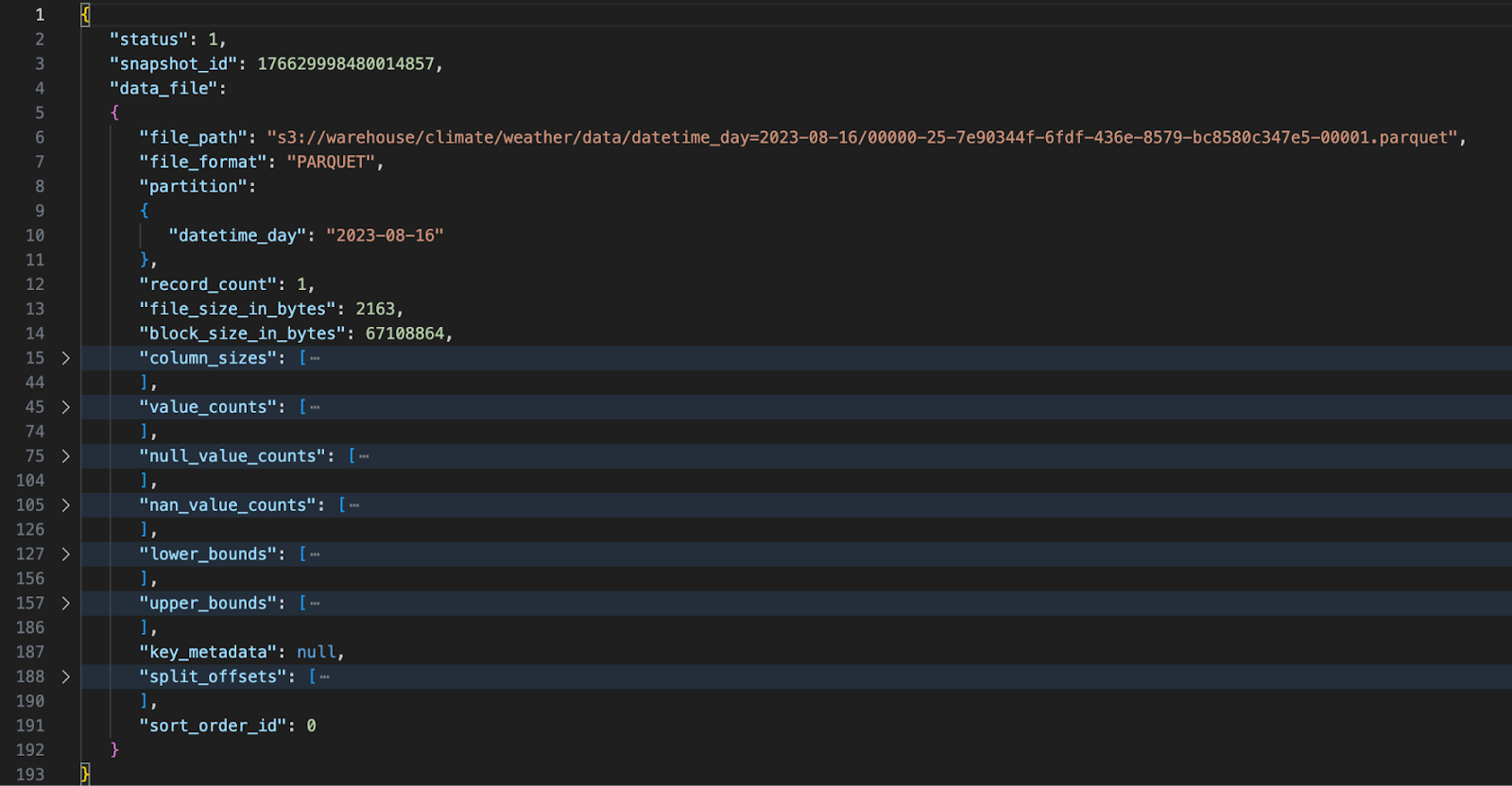Select line number 1 in the gutter
This screenshot has width=1512, height=786.
coord(40,15)
